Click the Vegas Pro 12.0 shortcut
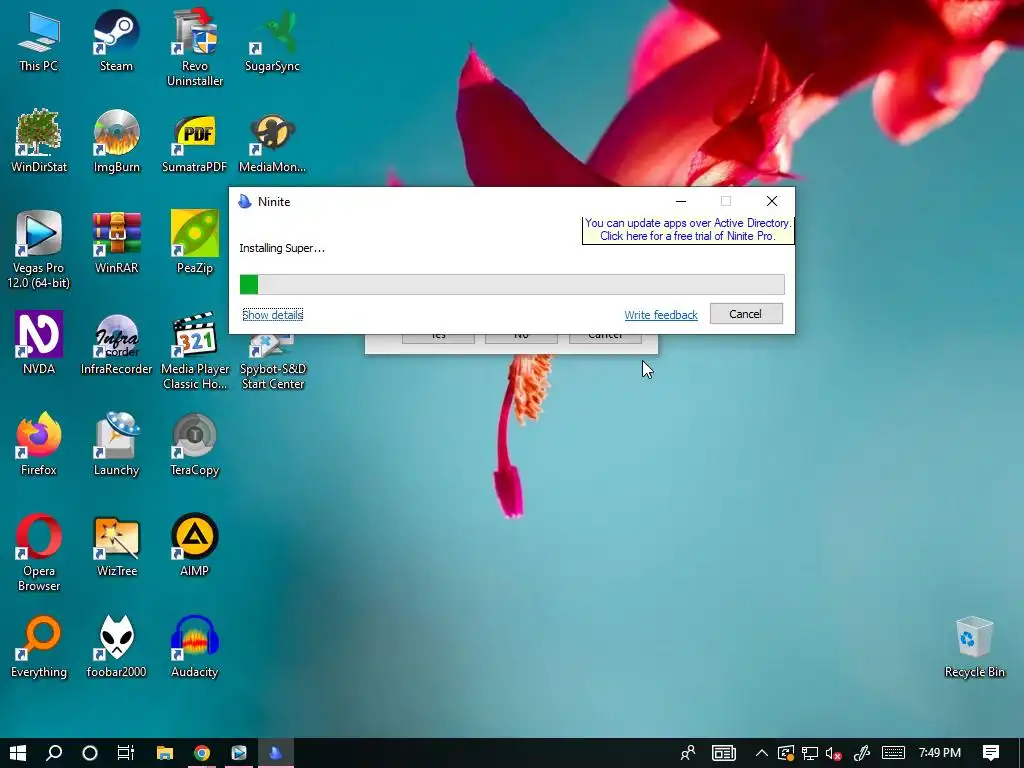The height and width of the screenshot is (768, 1024). click(x=39, y=250)
